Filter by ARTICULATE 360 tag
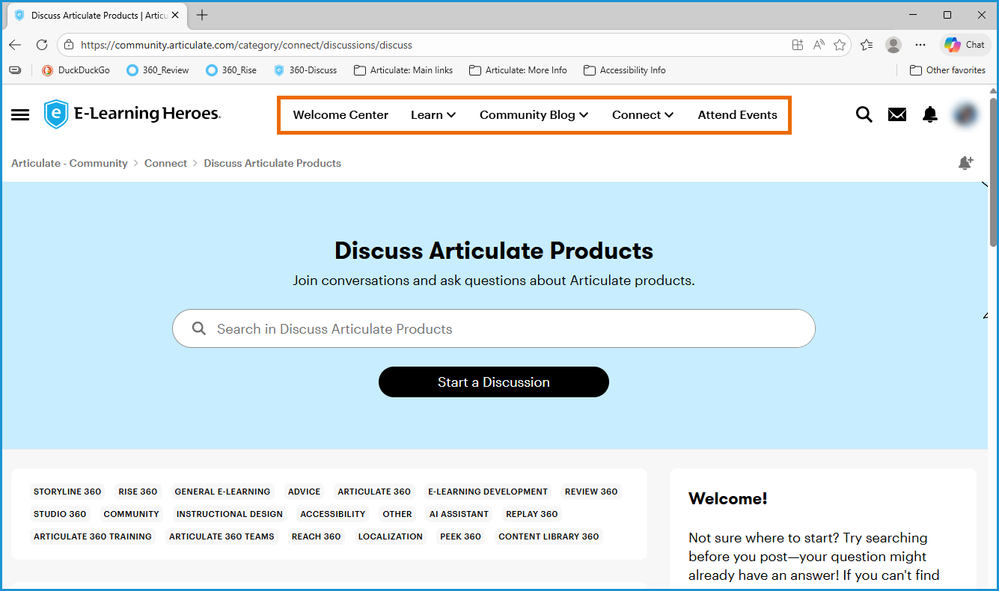 [x=374, y=492]
